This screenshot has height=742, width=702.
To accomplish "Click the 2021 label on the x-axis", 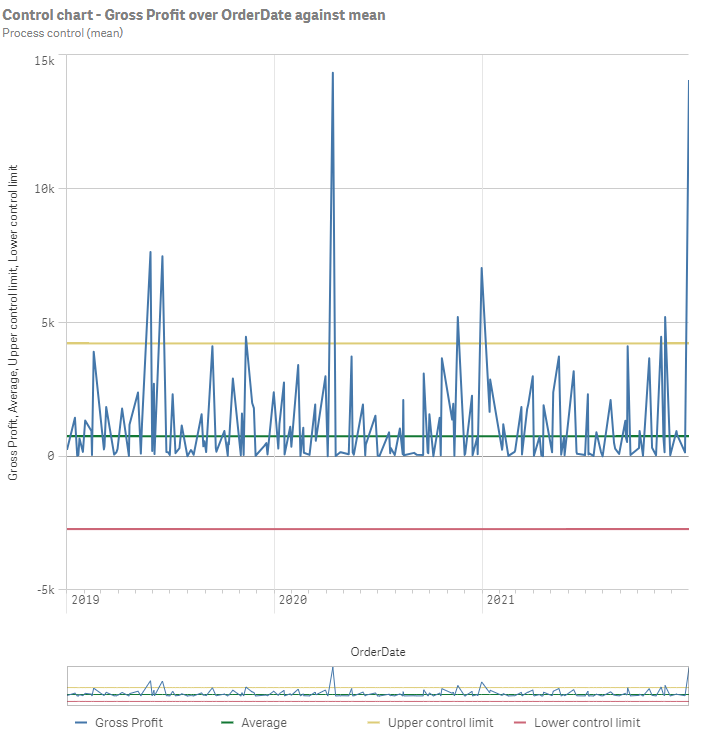I will point(500,600).
